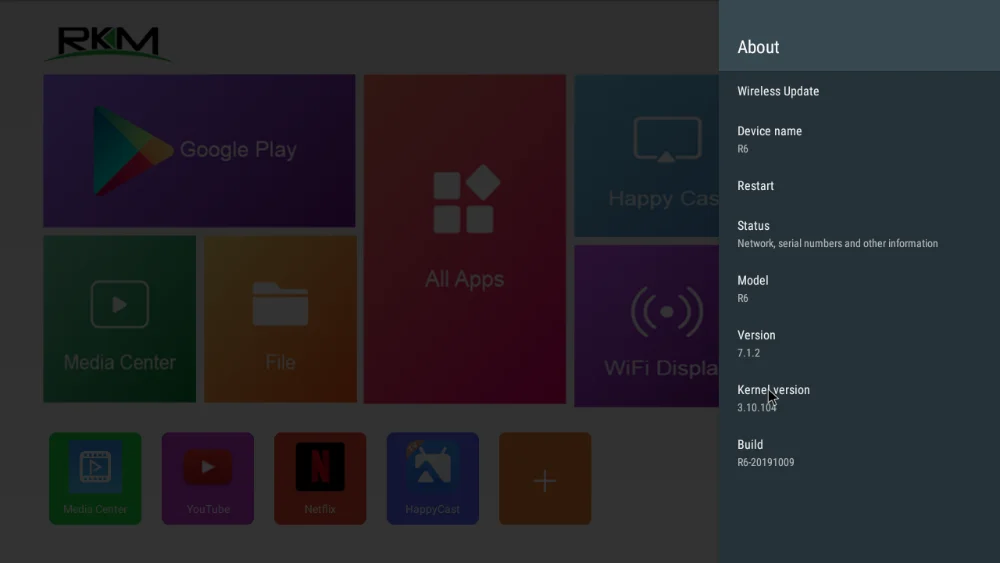This screenshot has width=1000, height=563.
Task: Open the Google Play tile
Action: pos(199,150)
